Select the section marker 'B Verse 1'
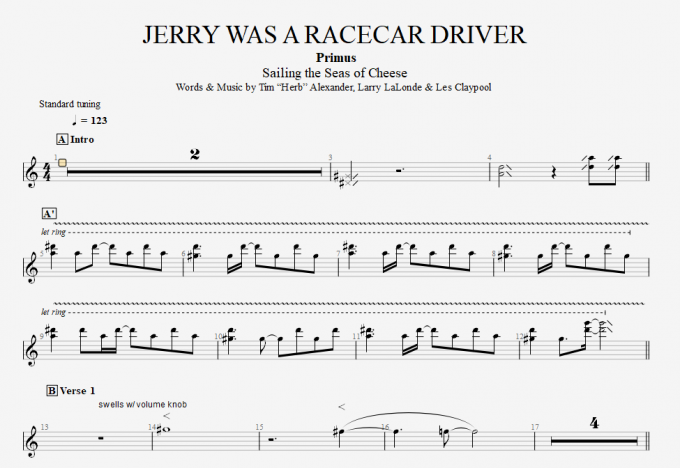This screenshot has width=680, height=468. point(71,391)
